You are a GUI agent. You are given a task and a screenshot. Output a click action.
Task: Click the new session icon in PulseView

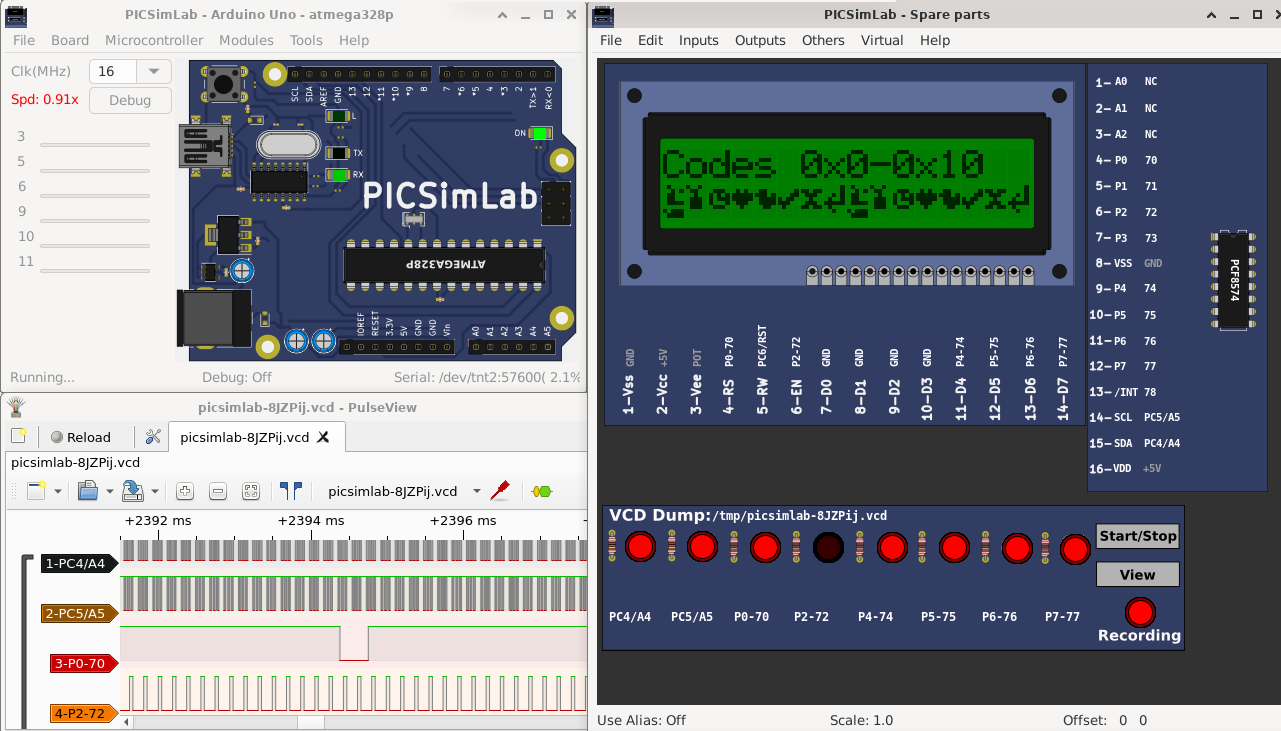[x=18, y=437]
